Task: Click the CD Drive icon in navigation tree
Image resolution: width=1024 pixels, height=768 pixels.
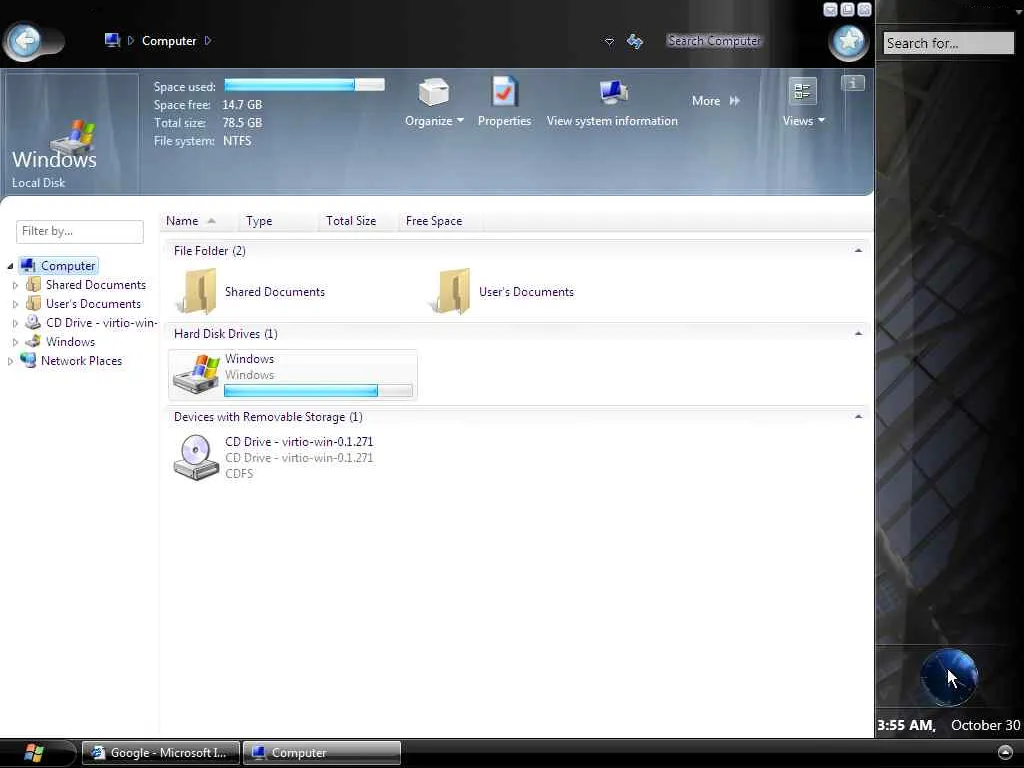Action: point(33,322)
